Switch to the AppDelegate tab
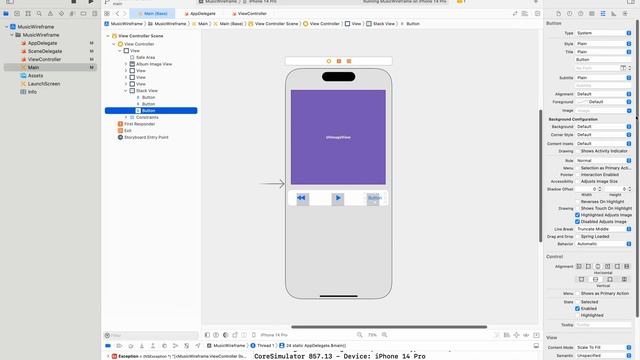 [200, 13]
